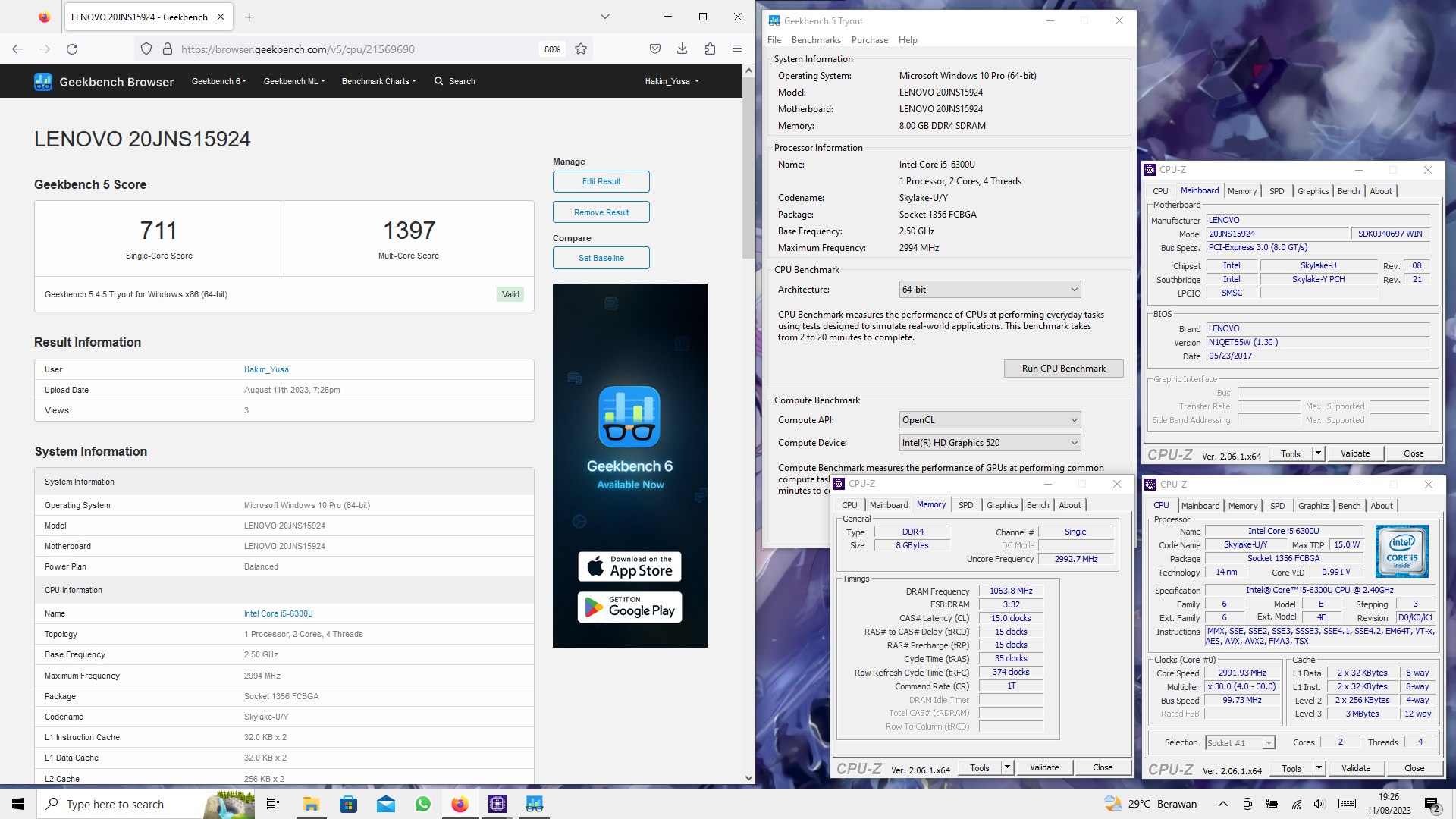Click the Firefox URL address bar
This screenshot has width=1456, height=819.
coord(356,49)
